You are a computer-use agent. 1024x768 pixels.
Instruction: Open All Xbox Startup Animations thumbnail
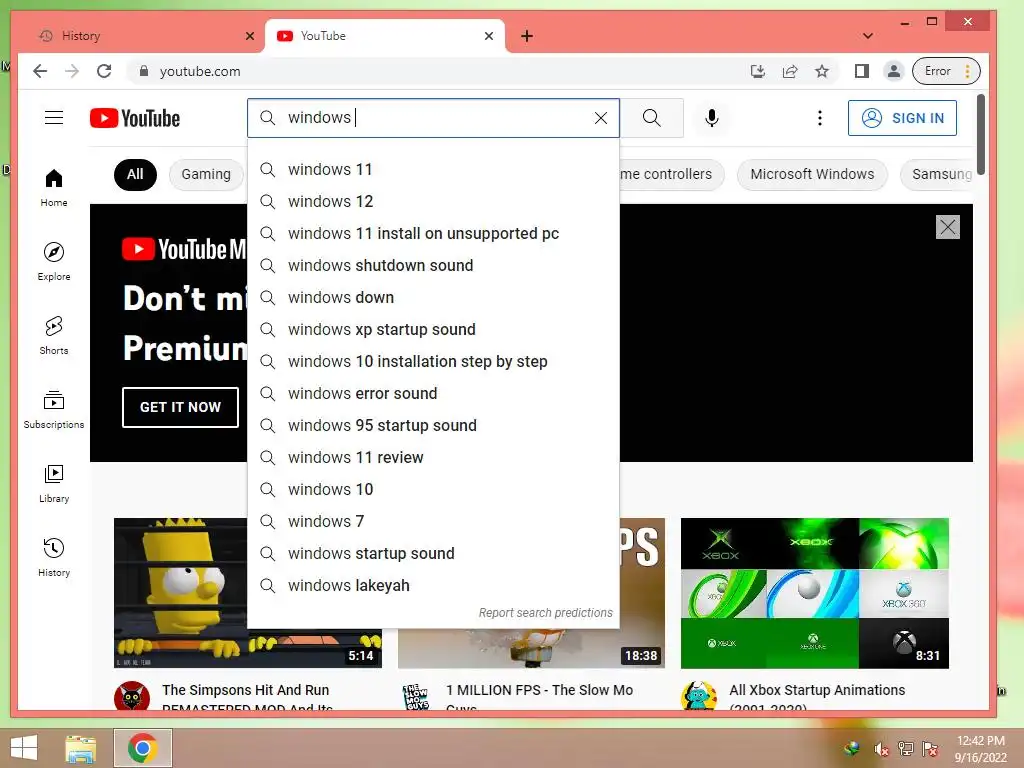point(814,593)
